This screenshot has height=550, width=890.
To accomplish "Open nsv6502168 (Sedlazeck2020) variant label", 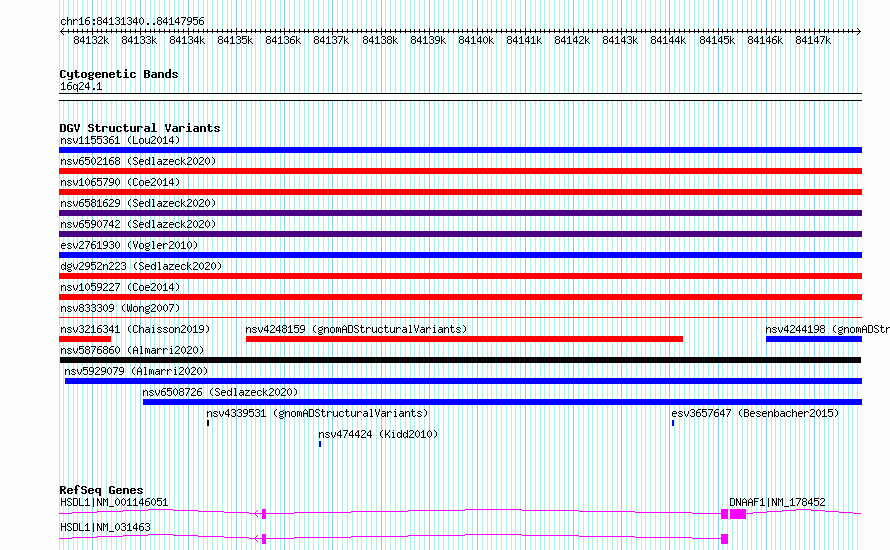I will pos(138,161).
